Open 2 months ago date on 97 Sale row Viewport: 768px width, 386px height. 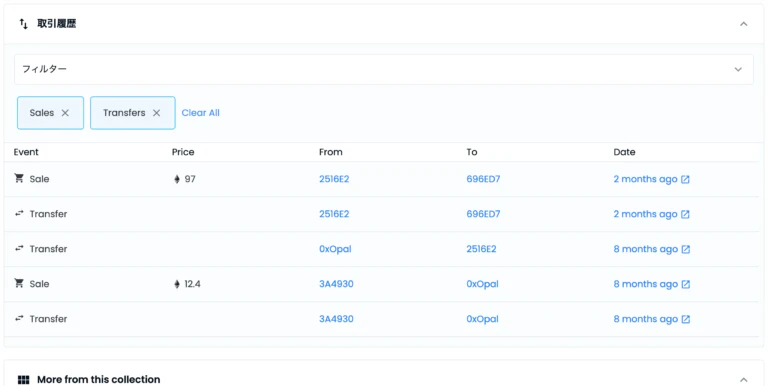pos(645,179)
